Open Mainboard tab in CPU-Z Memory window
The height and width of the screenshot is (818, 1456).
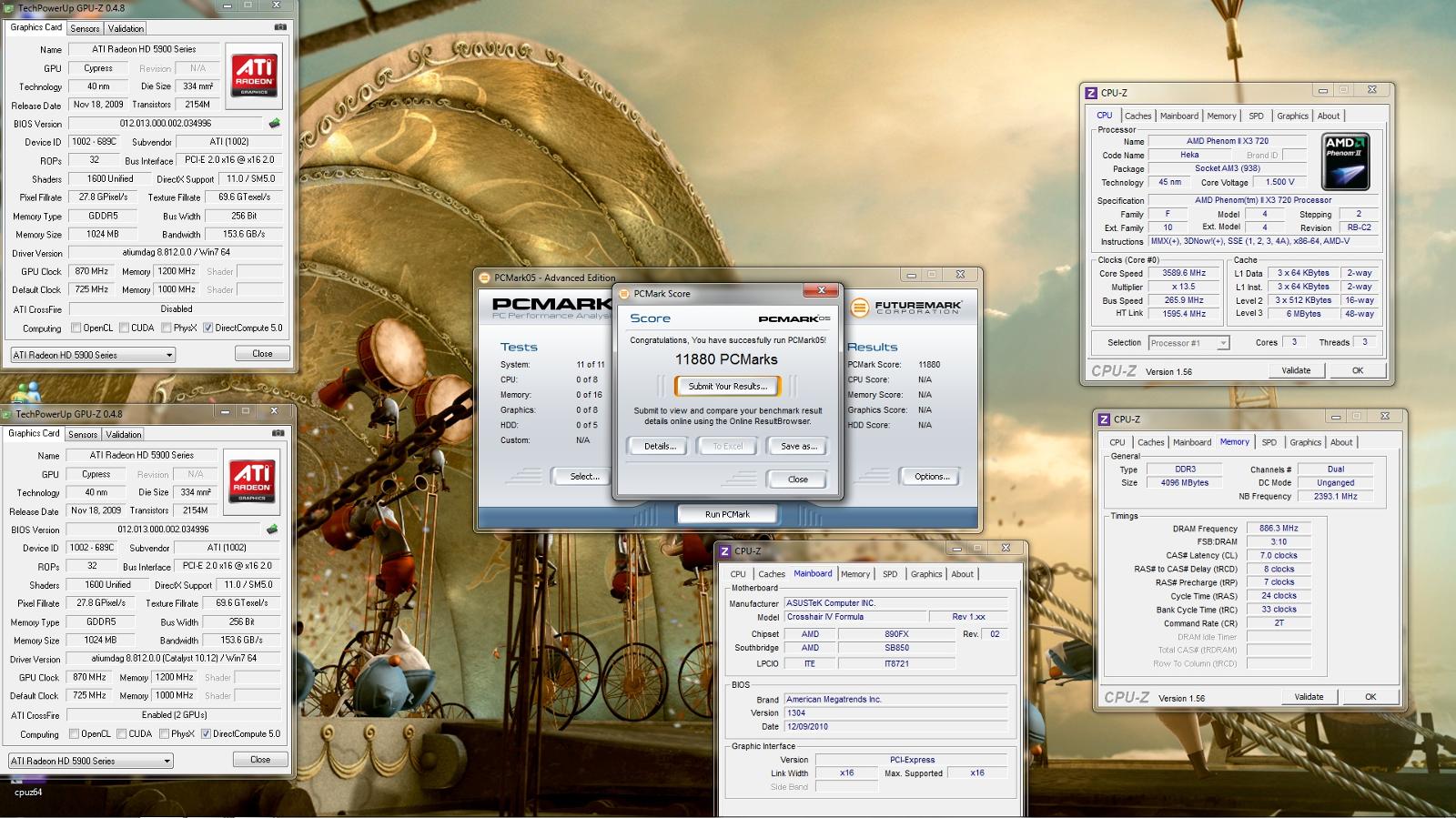(x=1191, y=442)
